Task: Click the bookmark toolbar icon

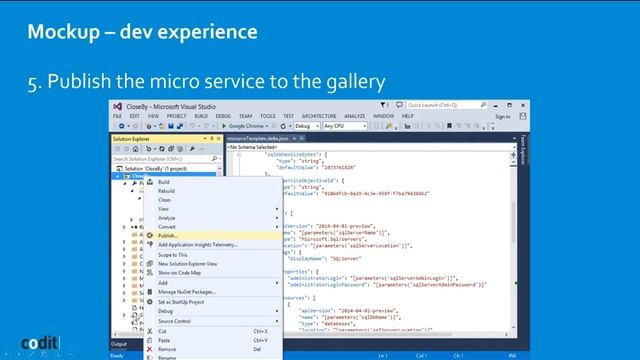Action: (x=449, y=126)
